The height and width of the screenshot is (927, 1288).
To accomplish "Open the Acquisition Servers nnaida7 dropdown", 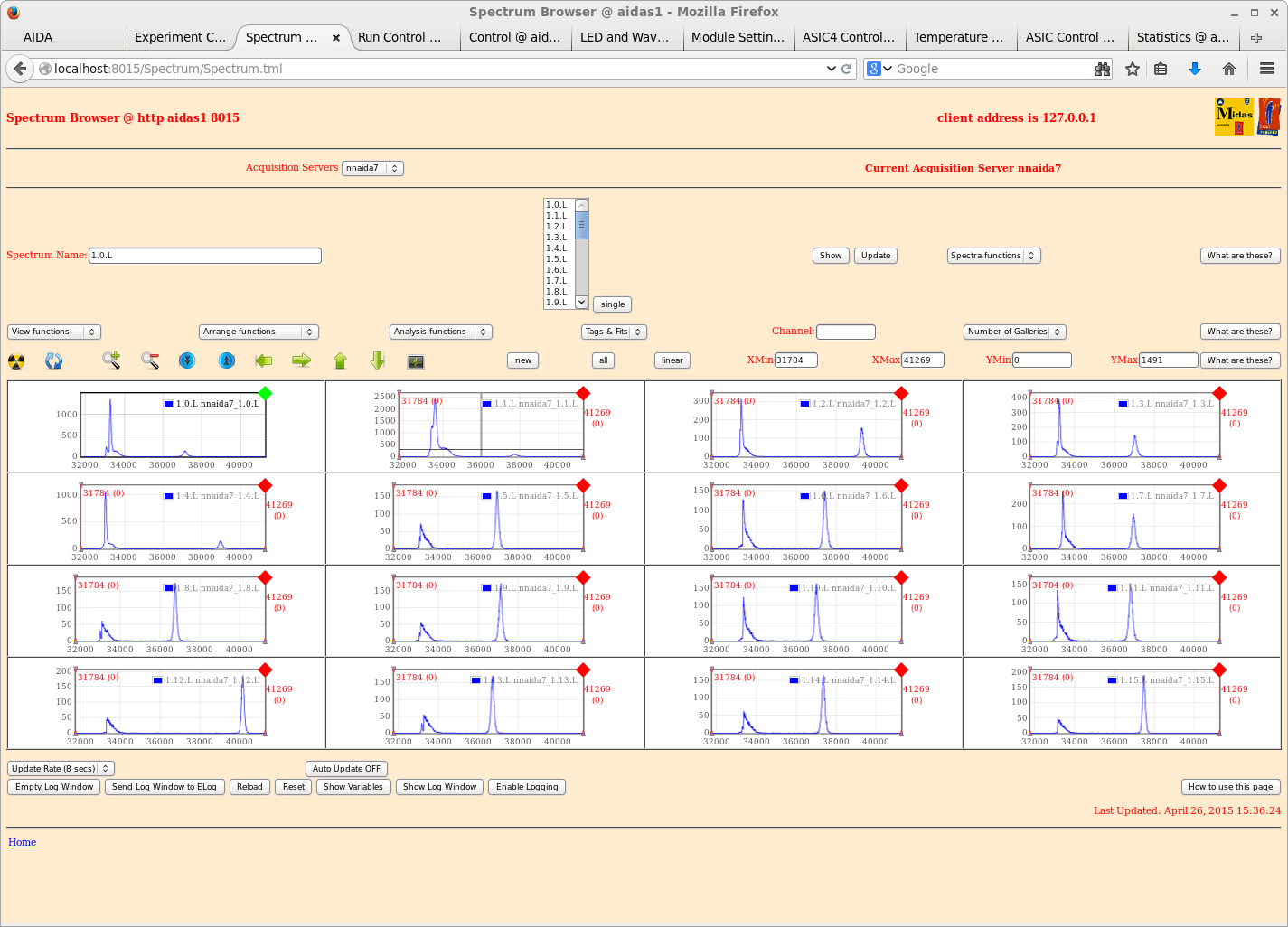I will pyautogui.click(x=372, y=168).
